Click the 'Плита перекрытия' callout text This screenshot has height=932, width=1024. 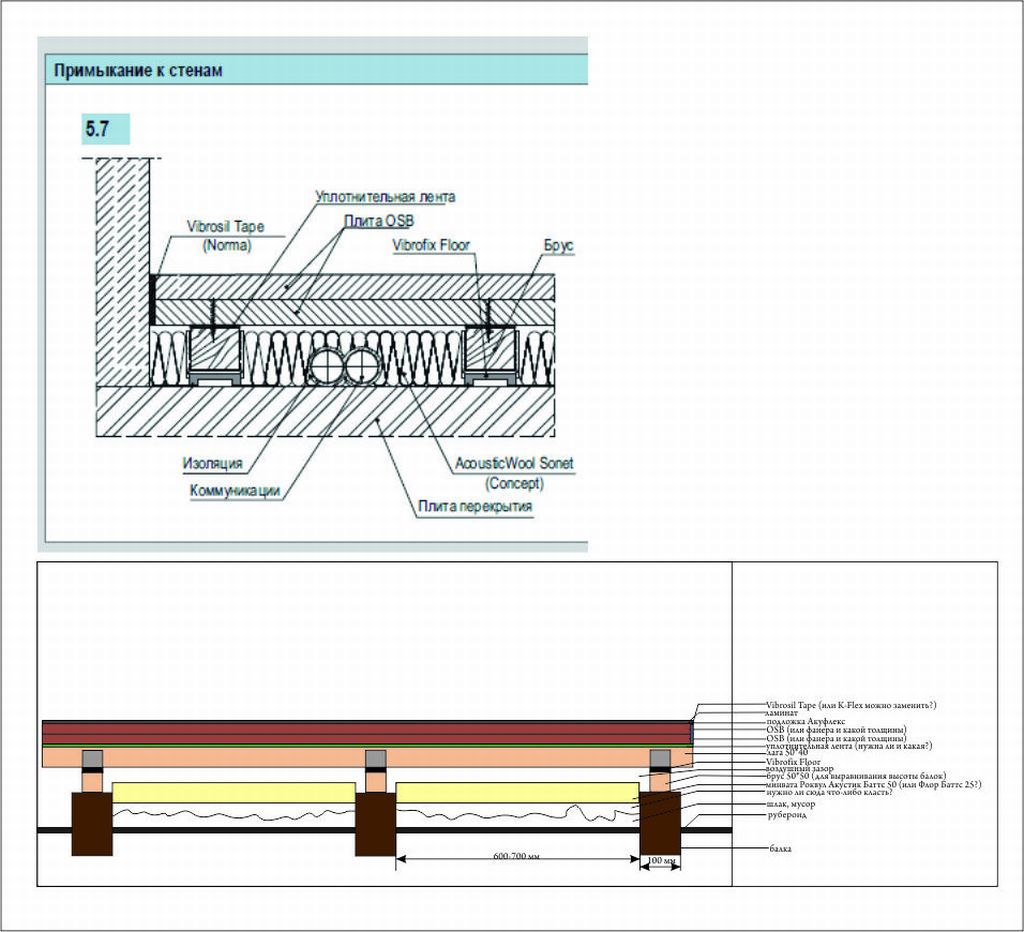tap(474, 507)
